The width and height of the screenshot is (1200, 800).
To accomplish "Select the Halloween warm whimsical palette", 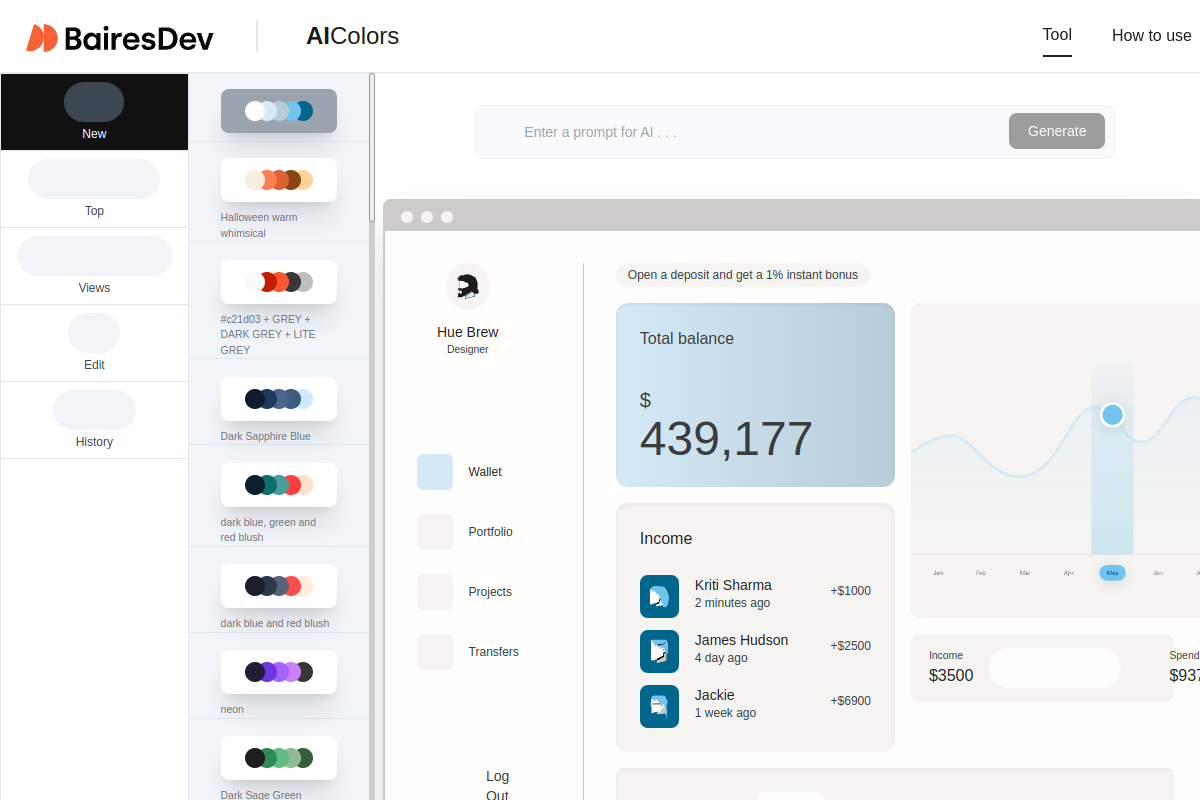I will tap(279, 180).
